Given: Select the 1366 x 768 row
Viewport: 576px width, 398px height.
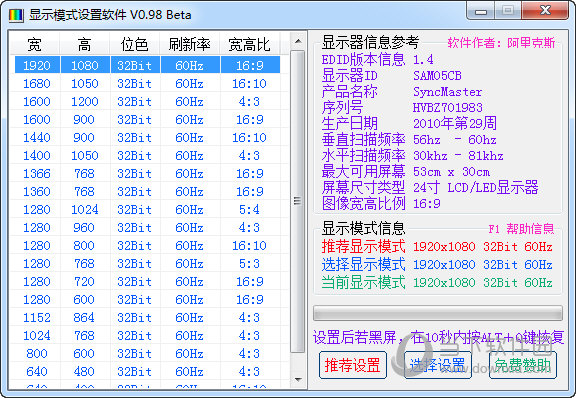Looking at the screenshot, I should click(x=147, y=173).
